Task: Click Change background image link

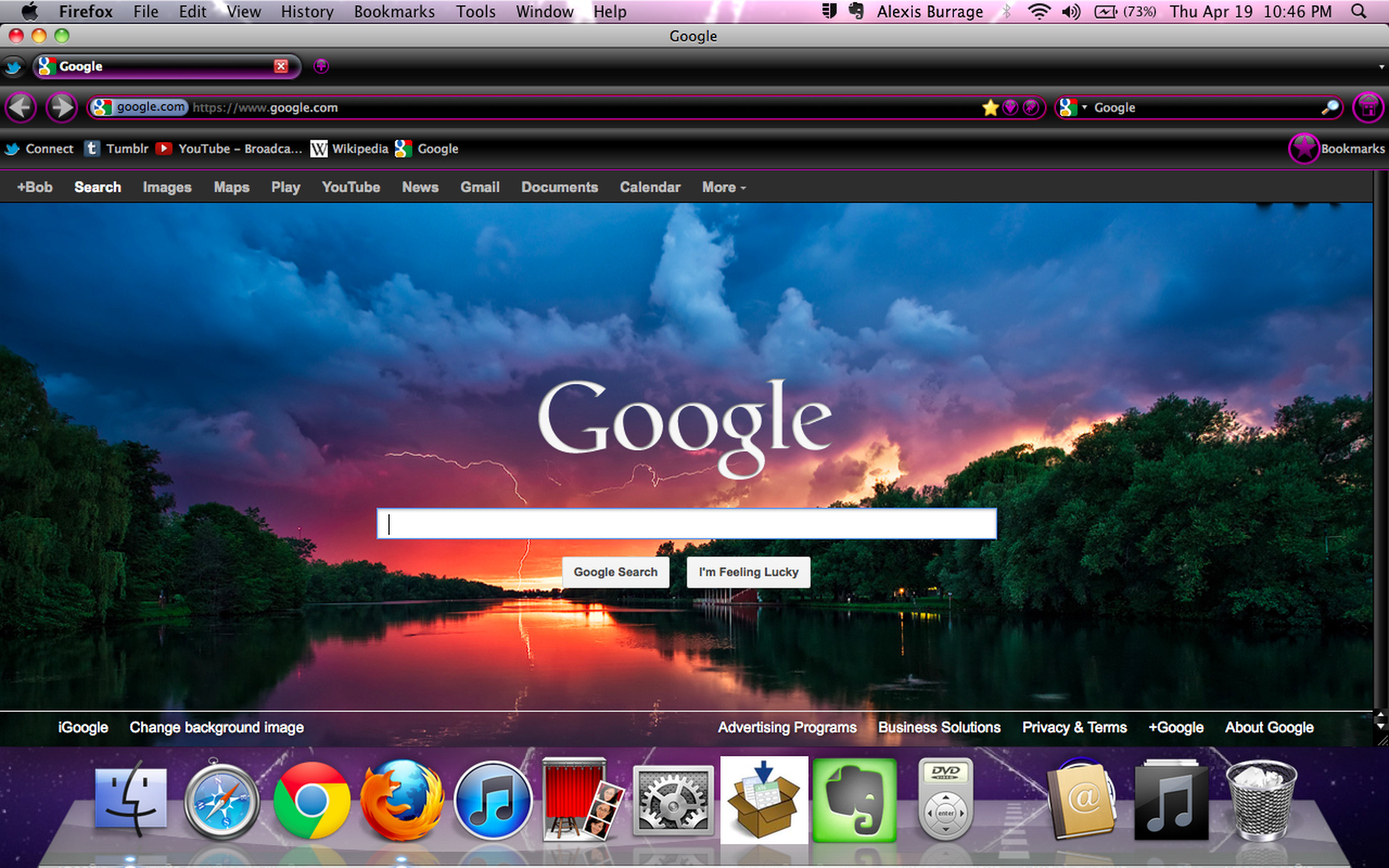Action: 217,727
